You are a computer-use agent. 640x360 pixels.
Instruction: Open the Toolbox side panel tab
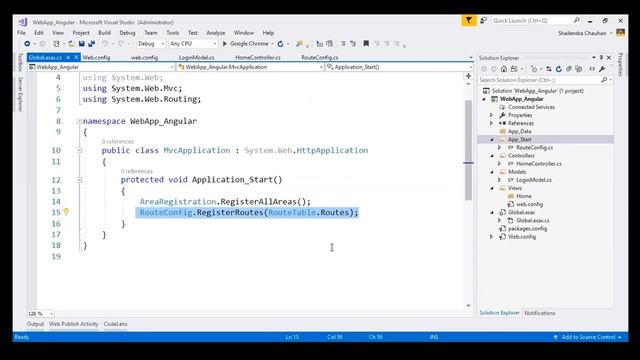coord(20,62)
